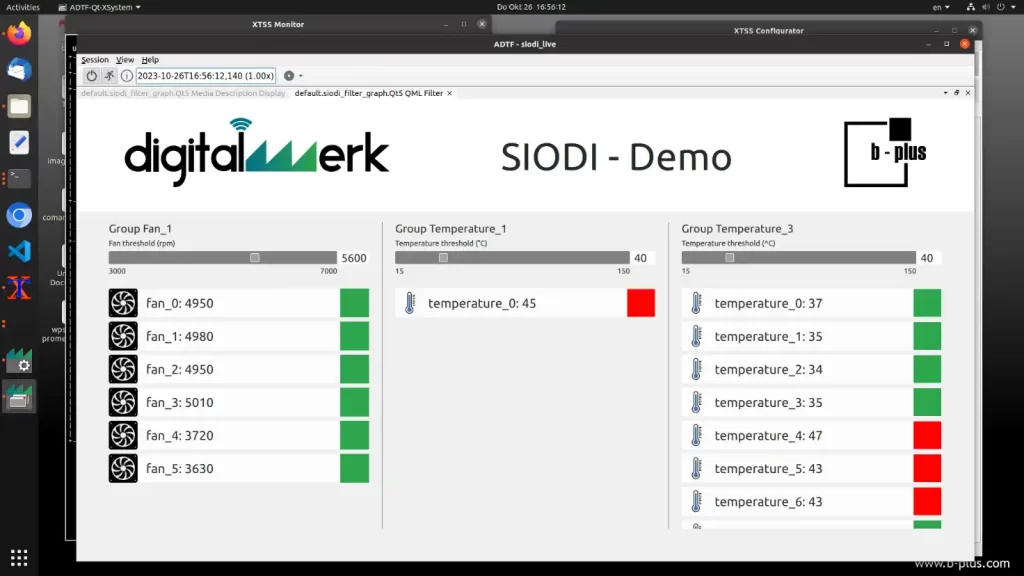Open the 'en' language selector dropdown
The width and height of the screenshot is (1024, 576).
pos(941,7)
